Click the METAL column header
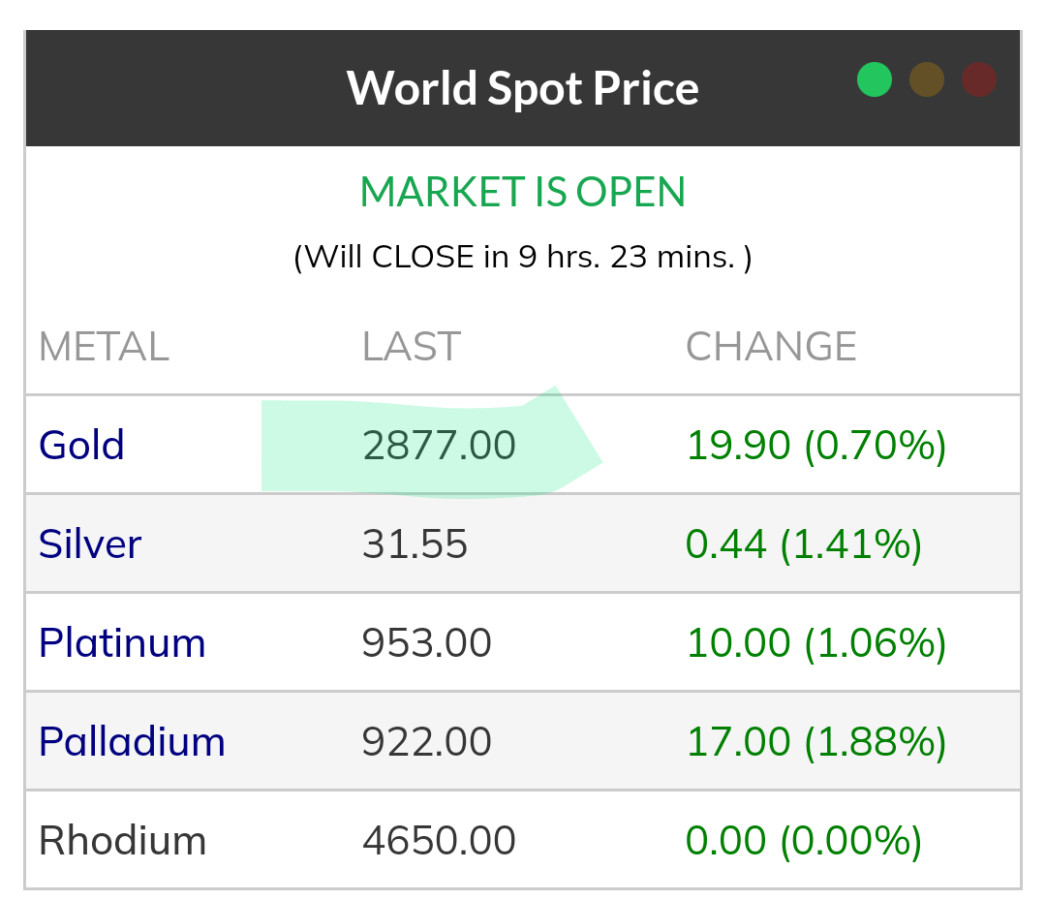Image resolution: width=1046 pixels, height=900 pixels. click(x=103, y=347)
